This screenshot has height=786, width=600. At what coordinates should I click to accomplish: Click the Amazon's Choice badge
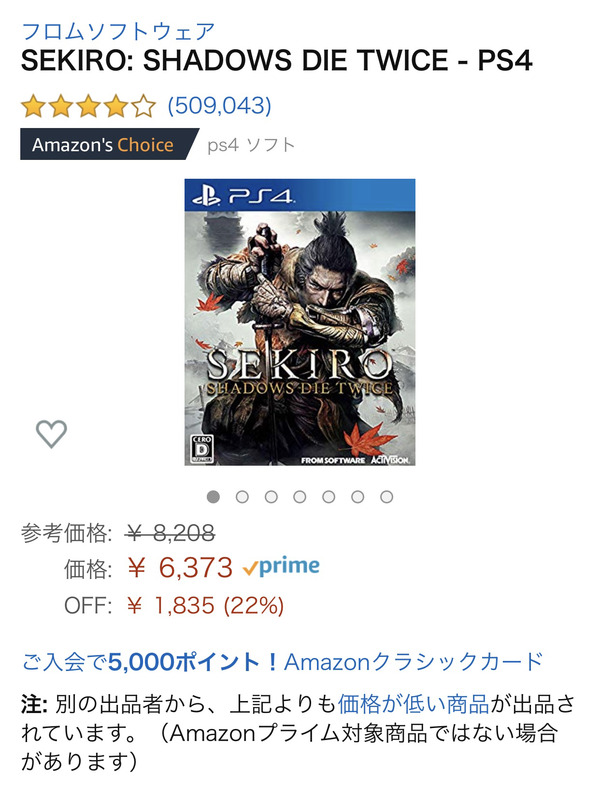(102, 145)
